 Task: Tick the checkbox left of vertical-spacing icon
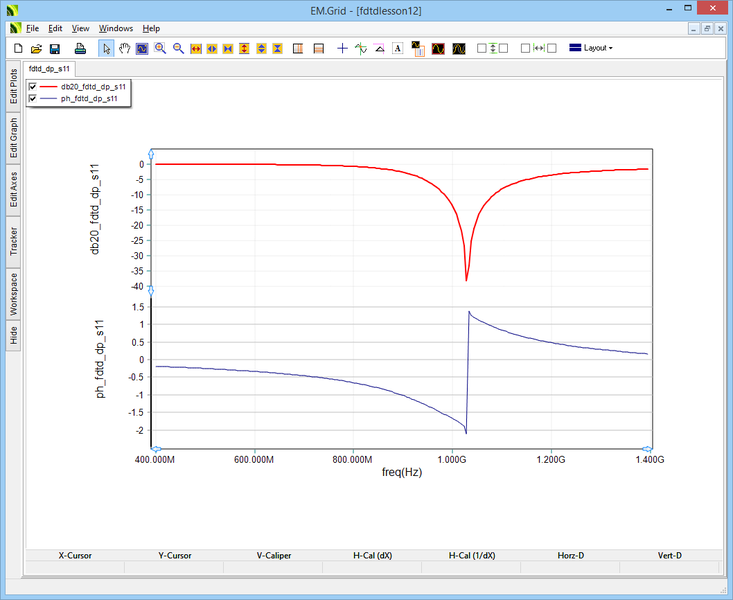(x=481, y=48)
